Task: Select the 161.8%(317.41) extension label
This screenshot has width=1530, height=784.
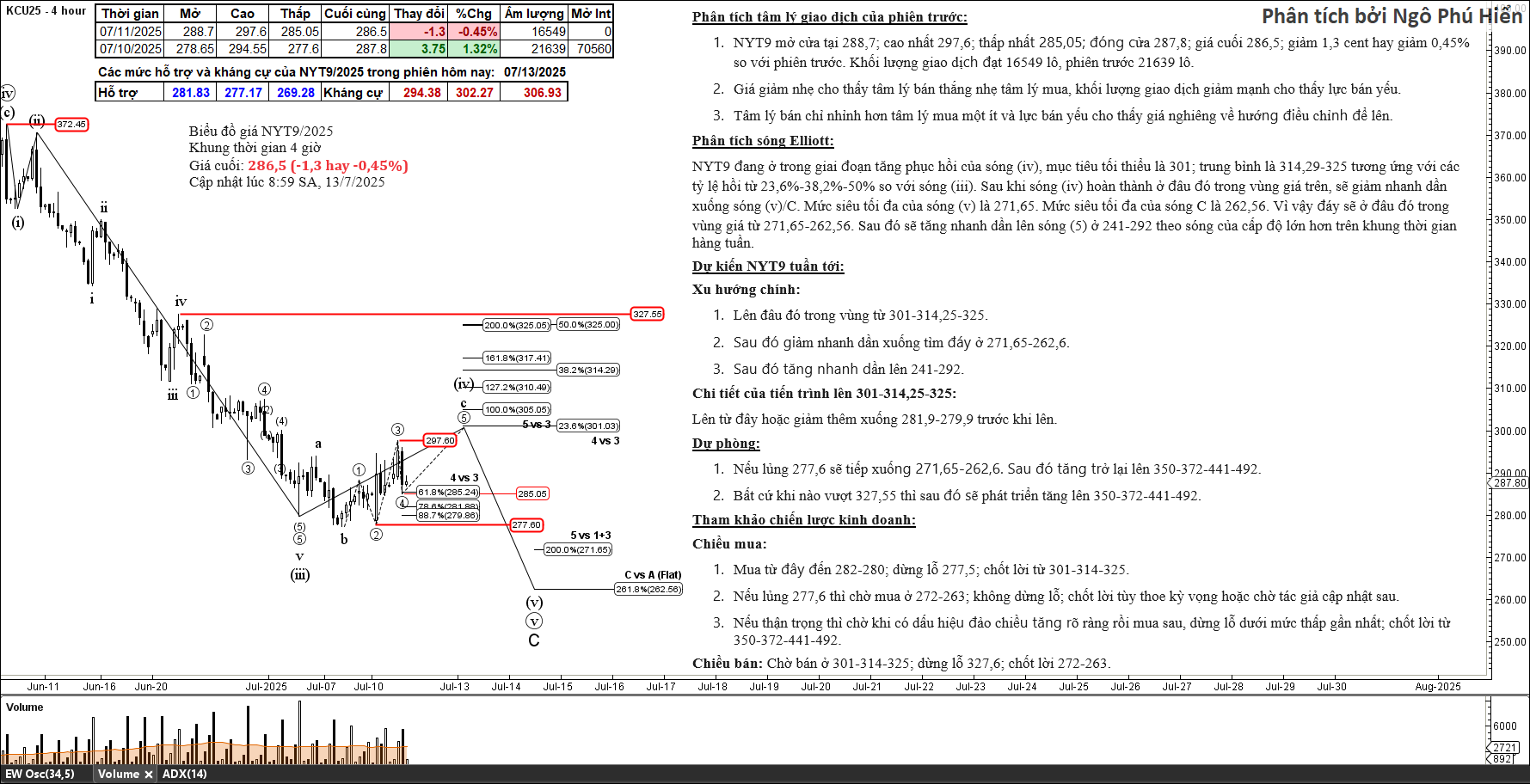Action: click(x=516, y=358)
